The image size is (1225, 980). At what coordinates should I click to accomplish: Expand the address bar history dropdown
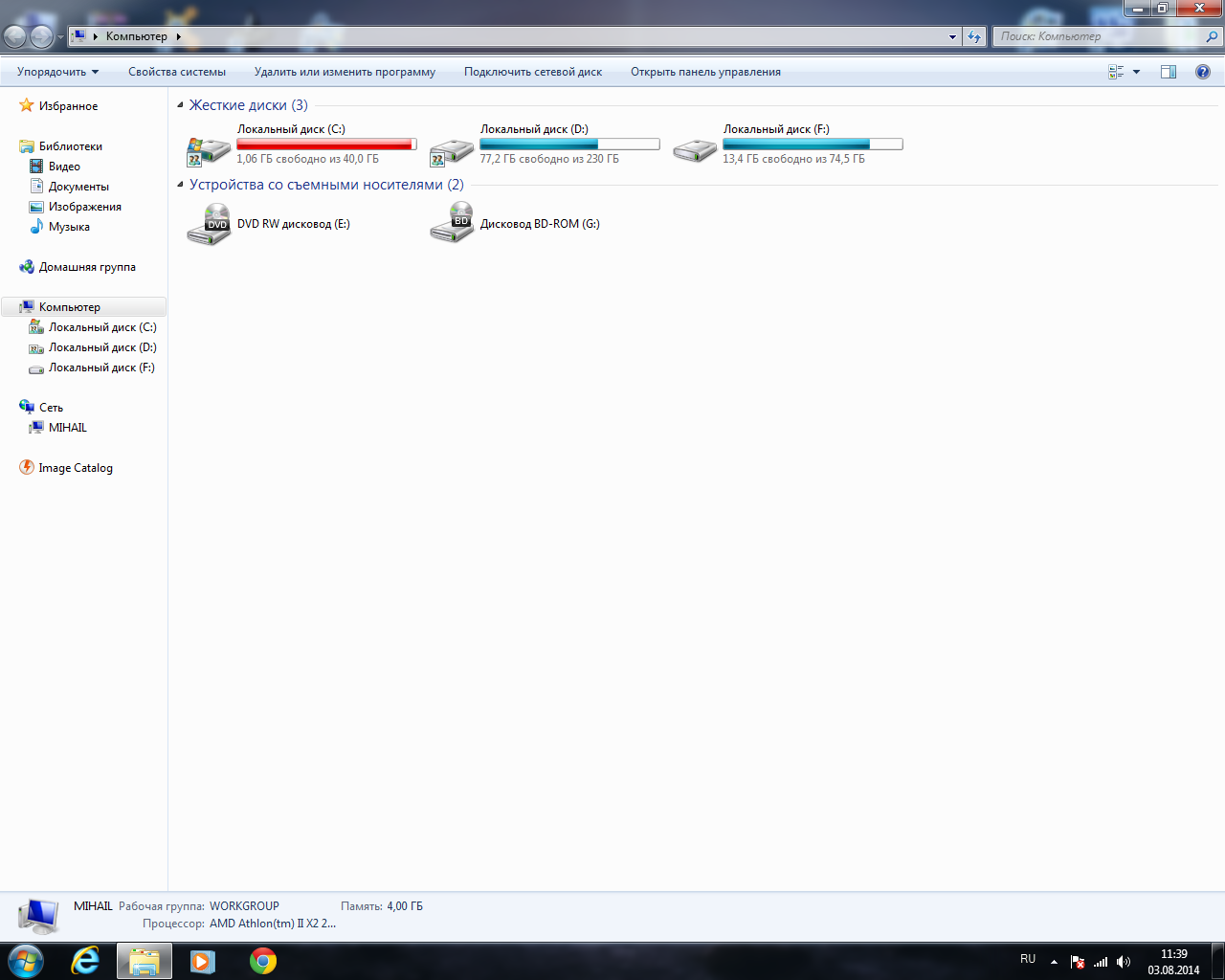click(x=952, y=36)
